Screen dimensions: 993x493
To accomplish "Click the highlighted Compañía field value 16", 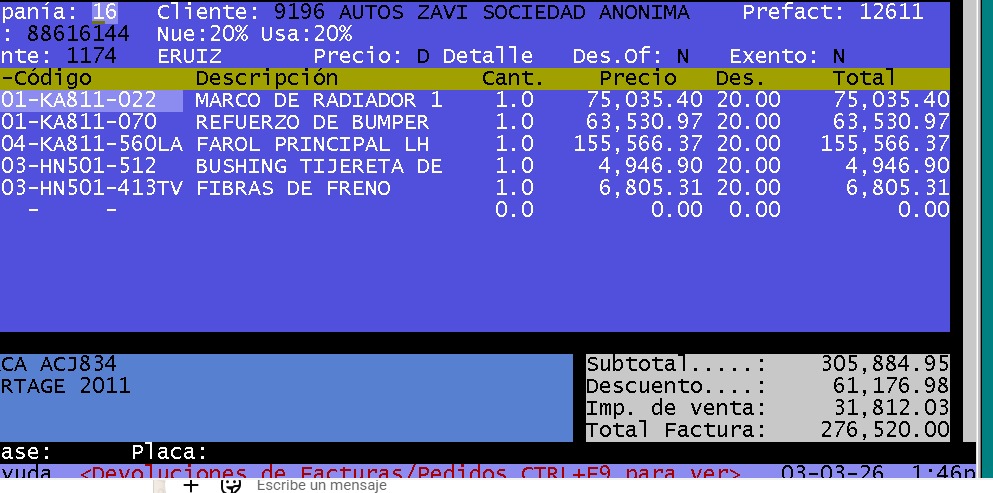I will (x=105, y=12).
